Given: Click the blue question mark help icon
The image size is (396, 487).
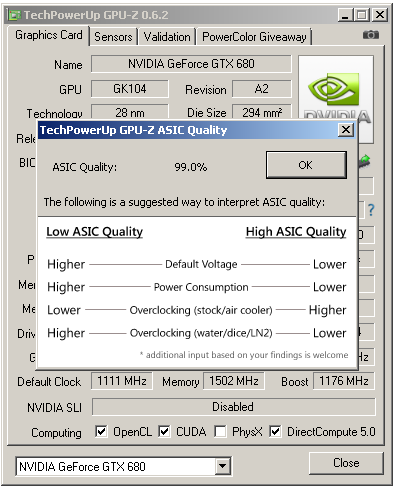Looking at the screenshot, I should point(371,210).
